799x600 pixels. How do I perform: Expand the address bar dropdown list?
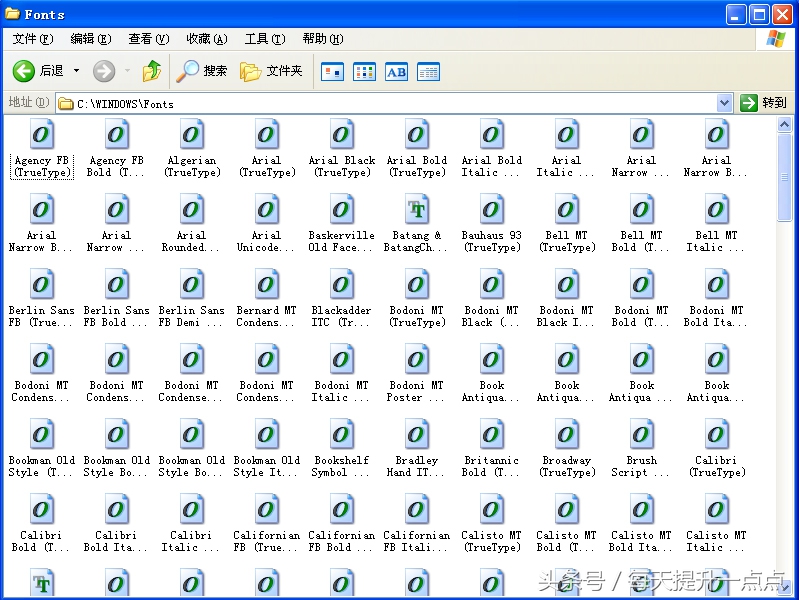[724, 103]
